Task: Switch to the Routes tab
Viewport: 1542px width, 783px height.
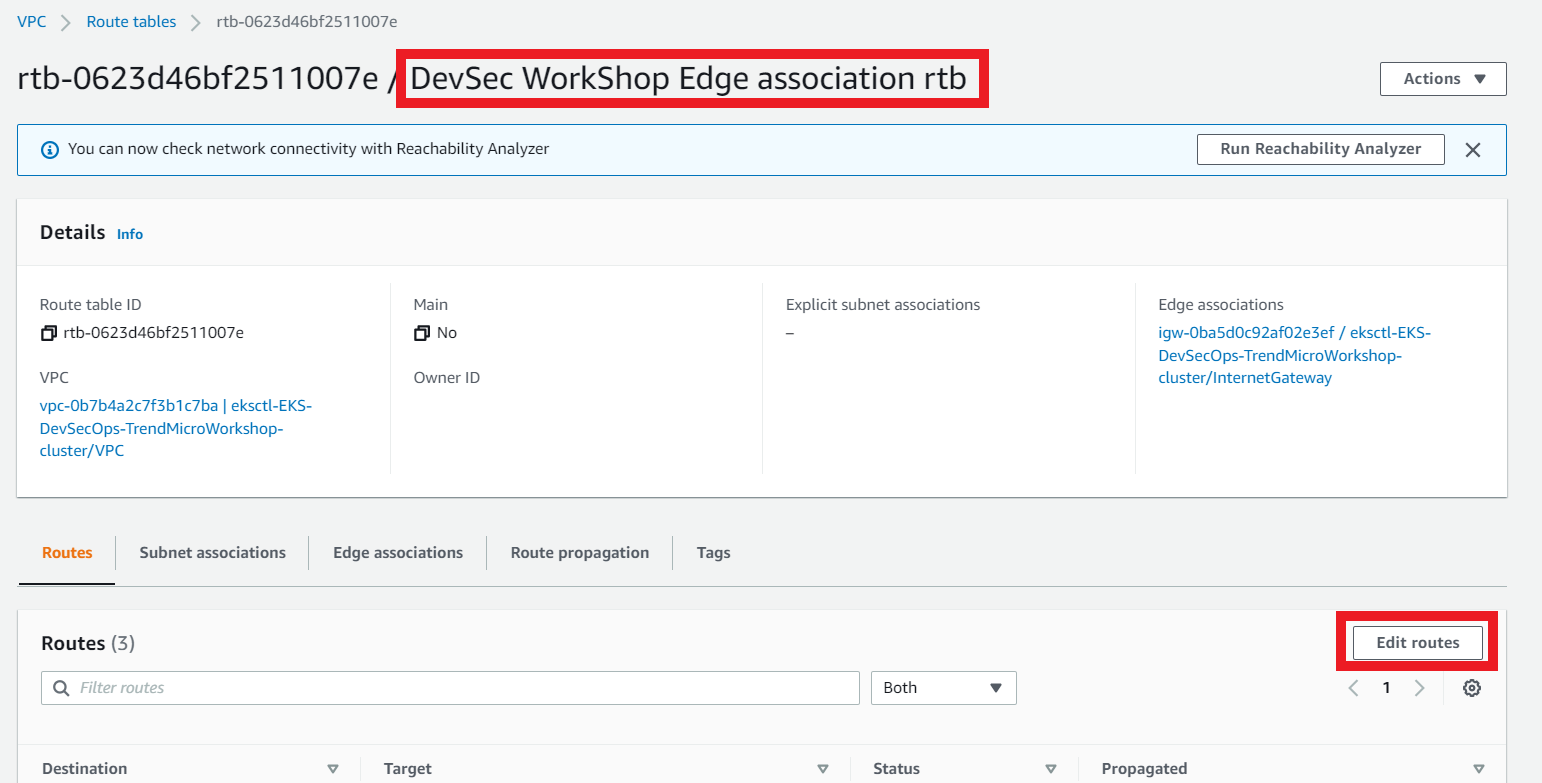Action: tap(67, 552)
